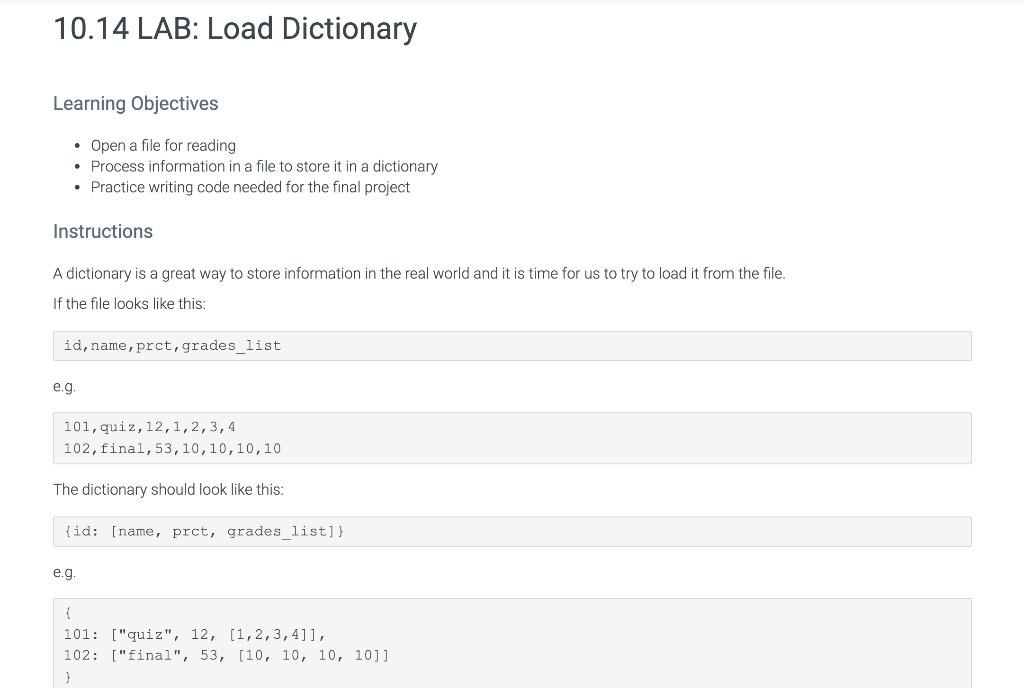Click the Instructions section heading
The height and width of the screenshot is (688, 1024).
[103, 231]
